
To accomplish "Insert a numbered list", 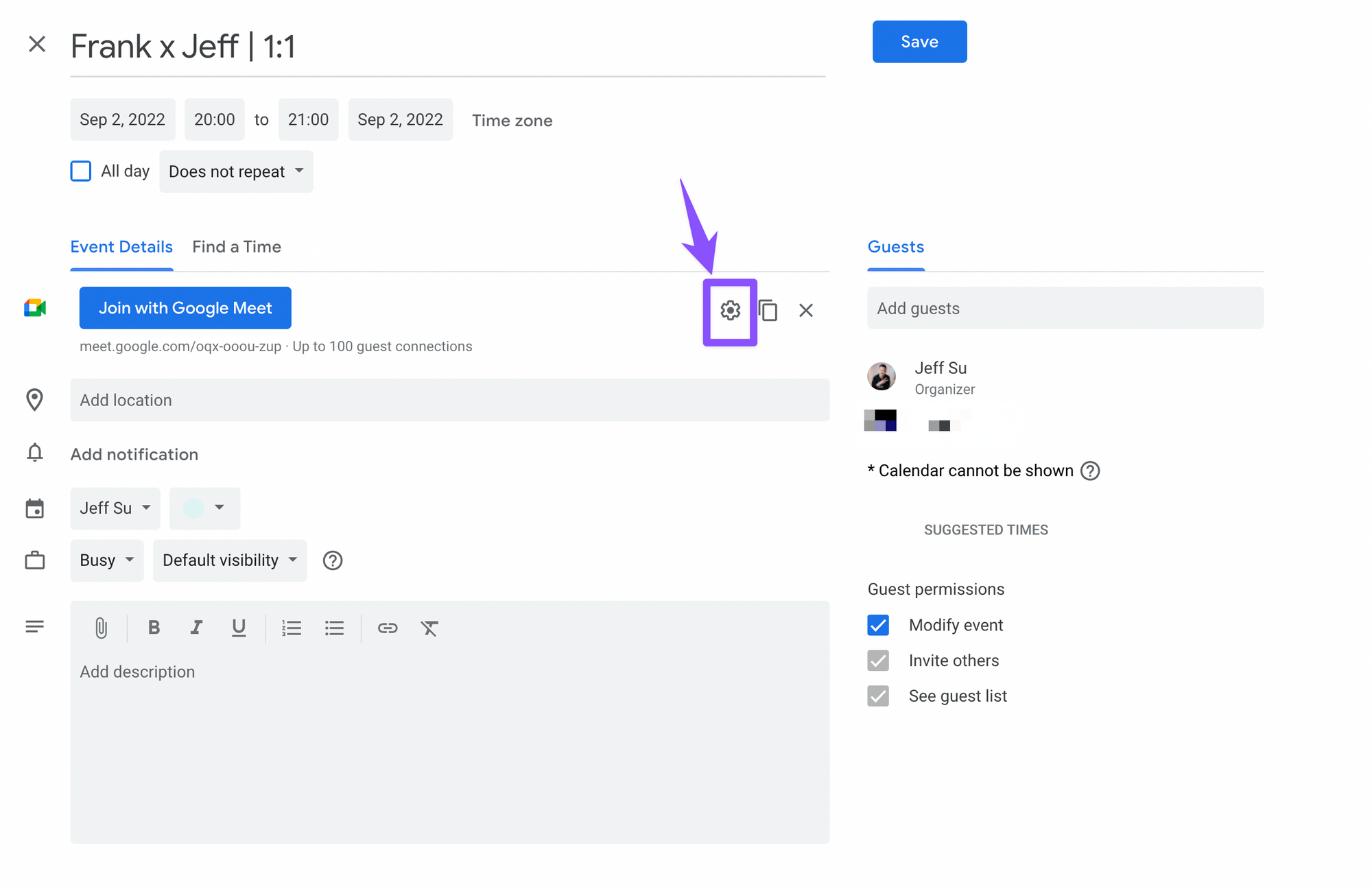I will tap(292, 628).
